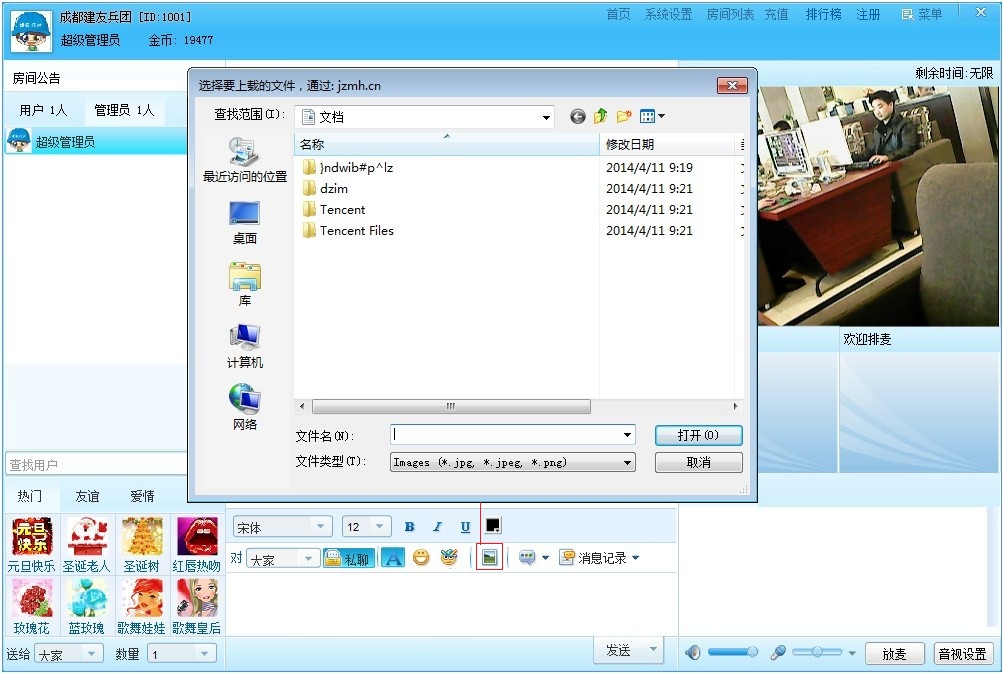1003x673 pixels.
Task: Select the Tencent Files folder
Action: click(356, 231)
